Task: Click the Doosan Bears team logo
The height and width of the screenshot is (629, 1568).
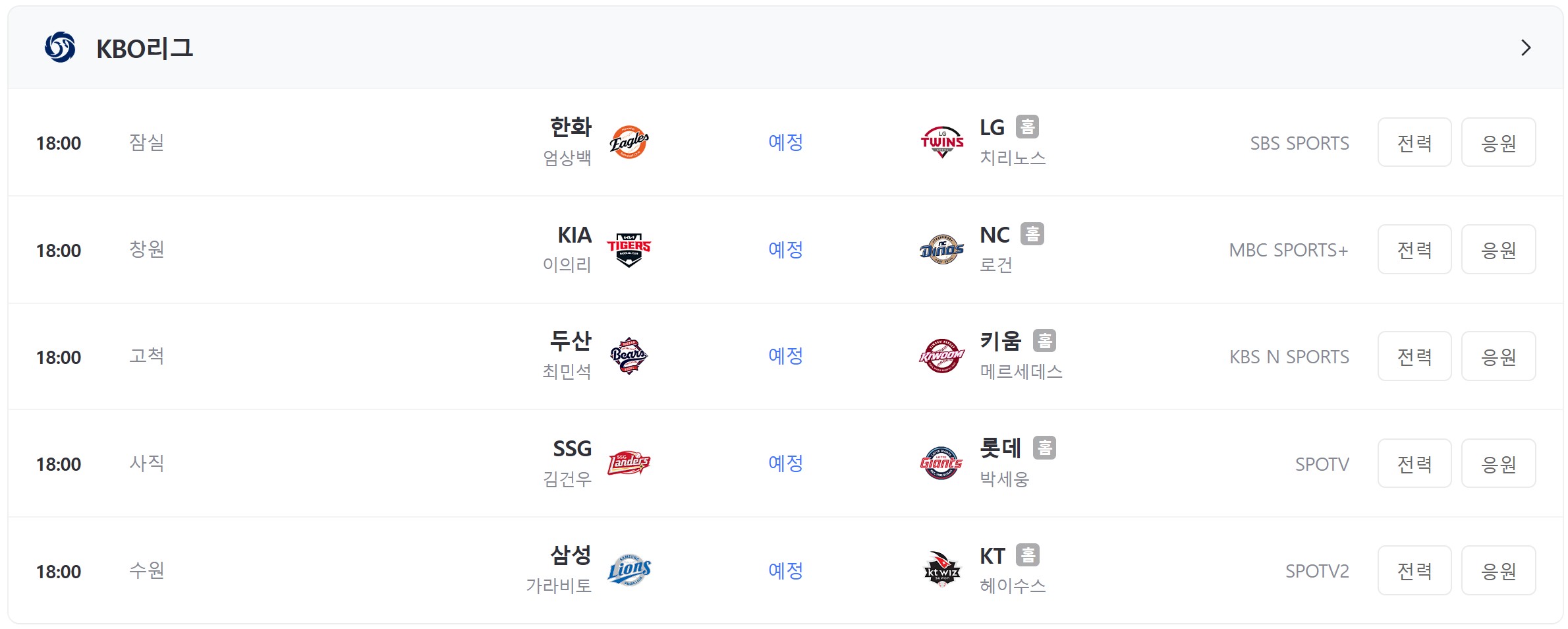Action: 629,356
